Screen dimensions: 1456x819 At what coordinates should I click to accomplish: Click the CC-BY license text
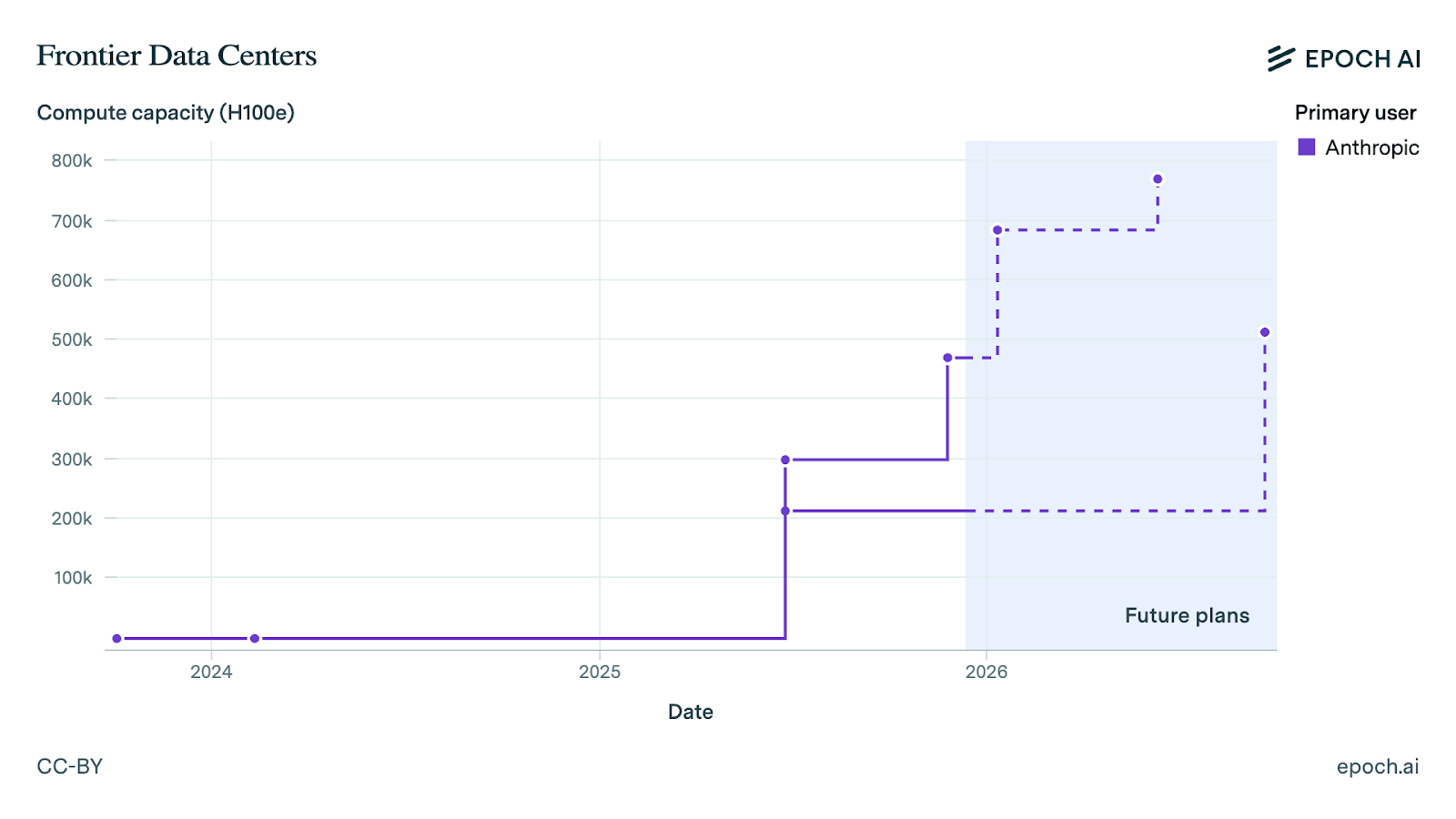[x=70, y=766]
